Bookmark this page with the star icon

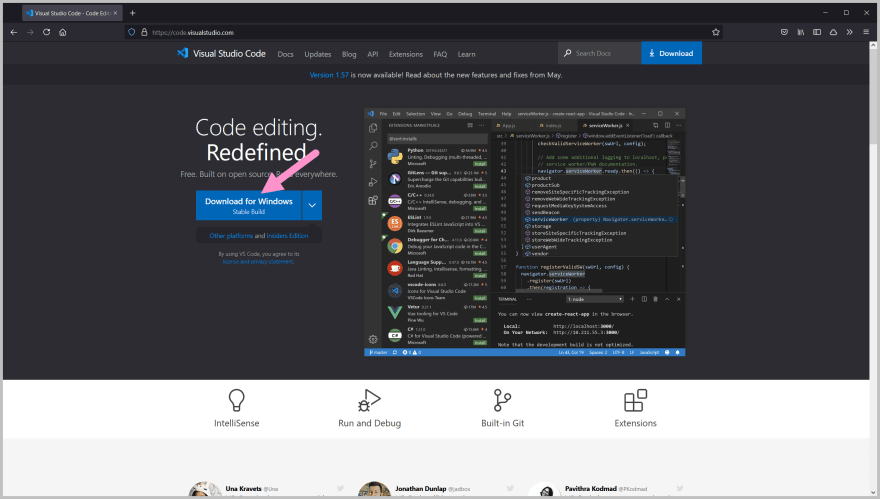(x=716, y=32)
